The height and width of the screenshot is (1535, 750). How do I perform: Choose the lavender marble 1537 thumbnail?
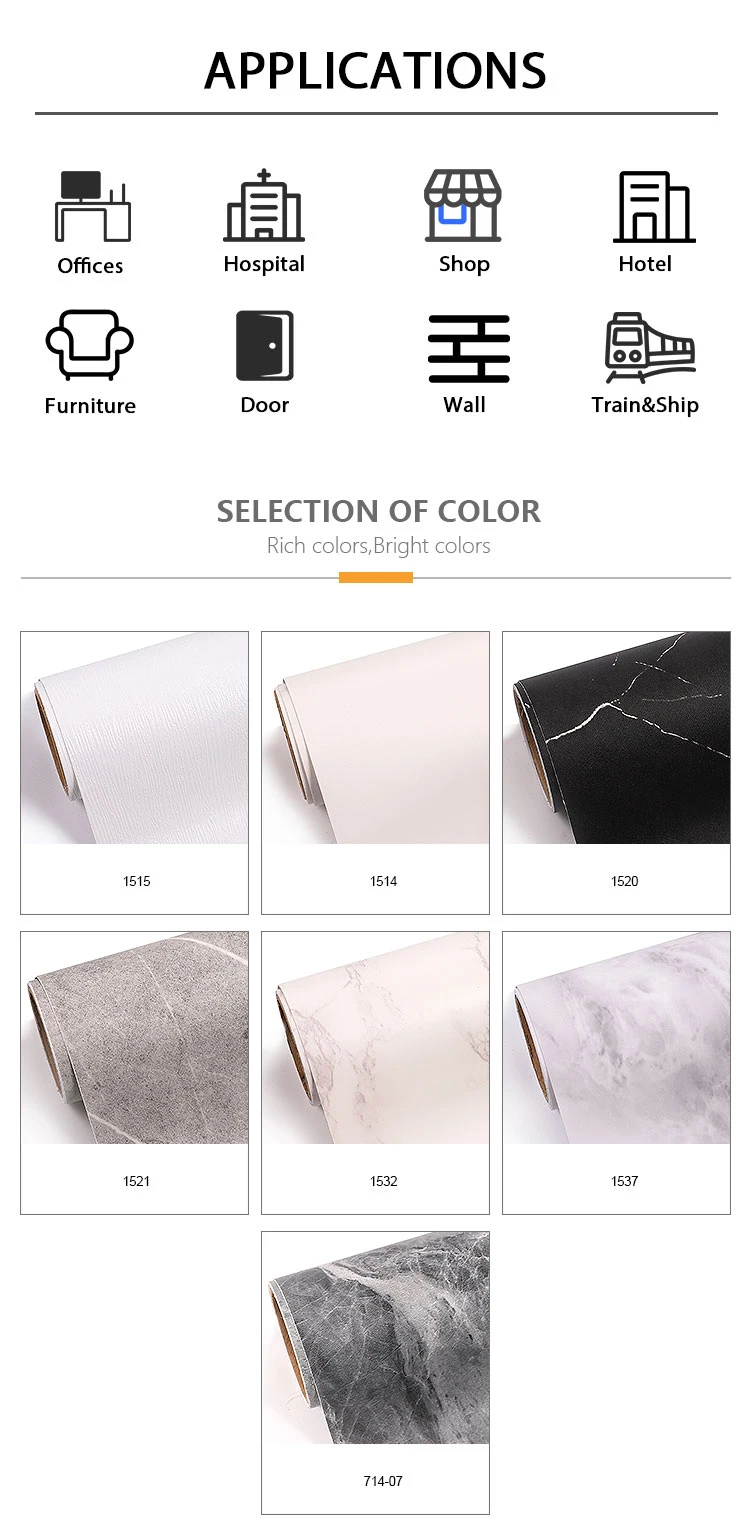point(617,1038)
